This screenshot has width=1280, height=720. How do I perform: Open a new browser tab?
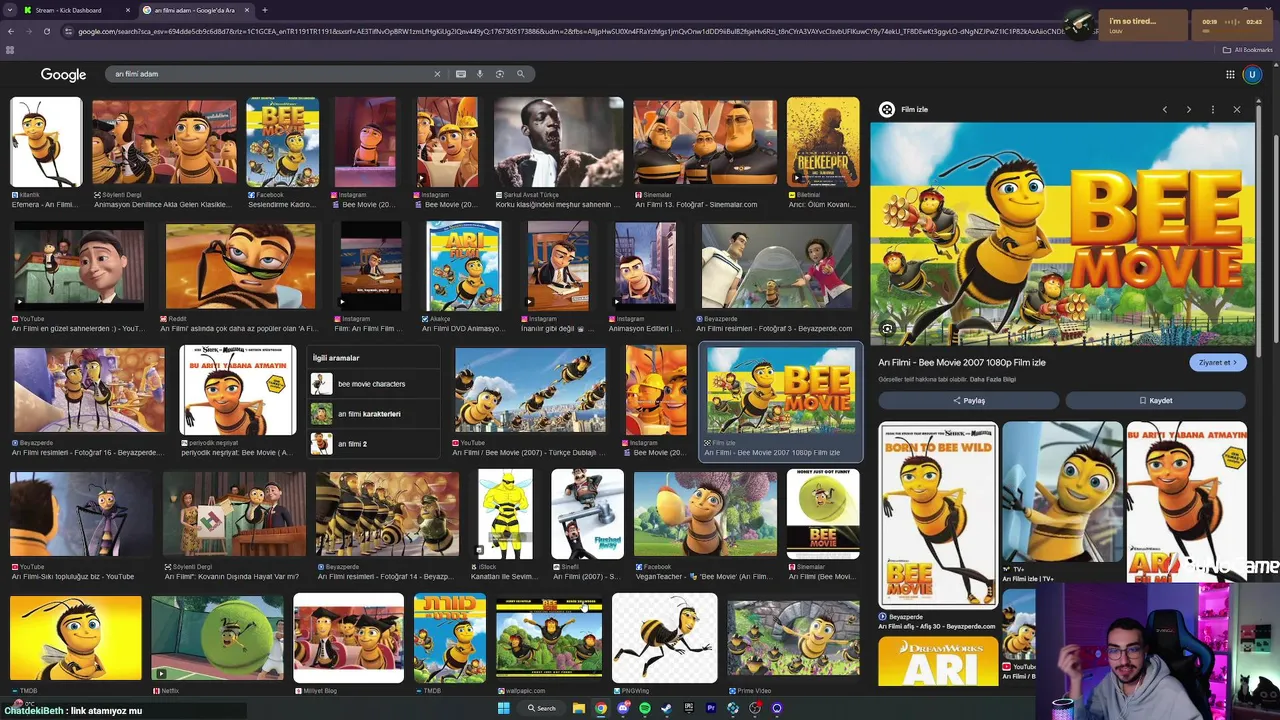pos(265,10)
